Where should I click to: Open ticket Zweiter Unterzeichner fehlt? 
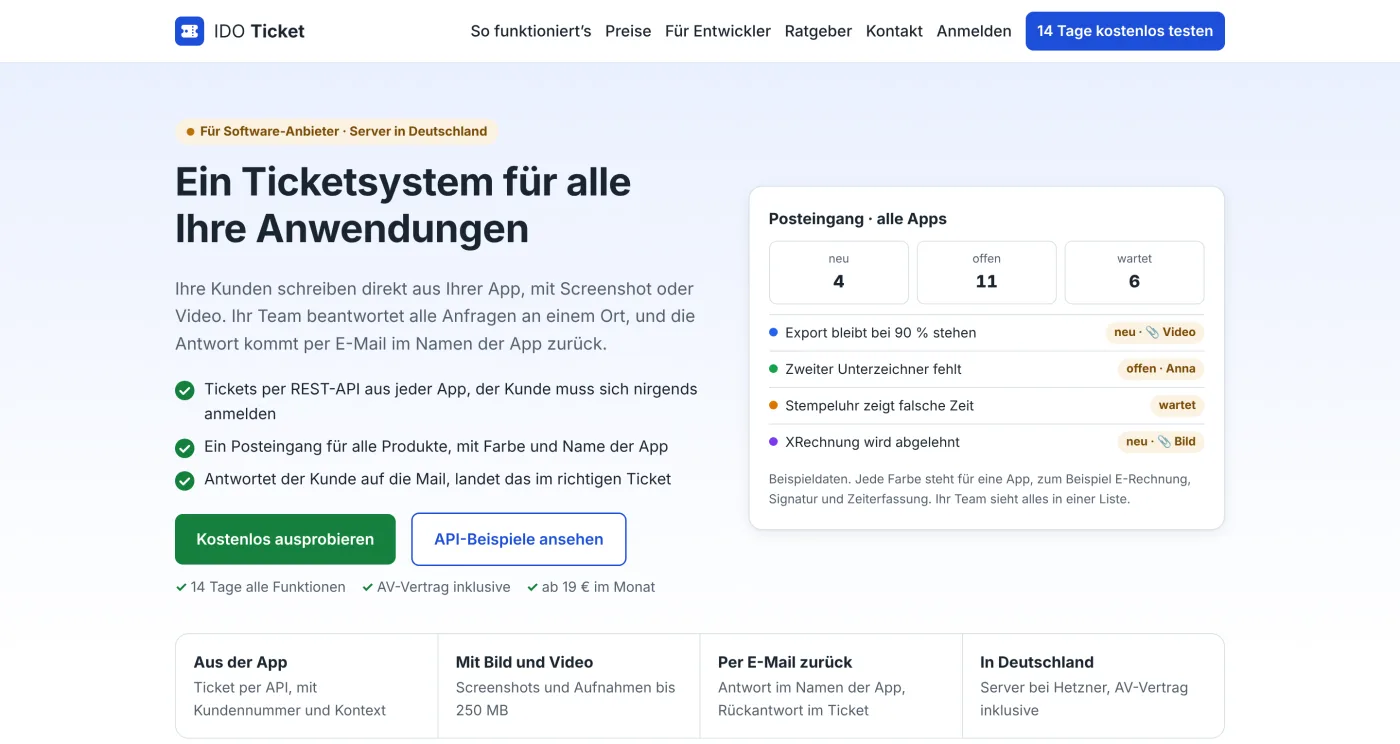coord(987,369)
